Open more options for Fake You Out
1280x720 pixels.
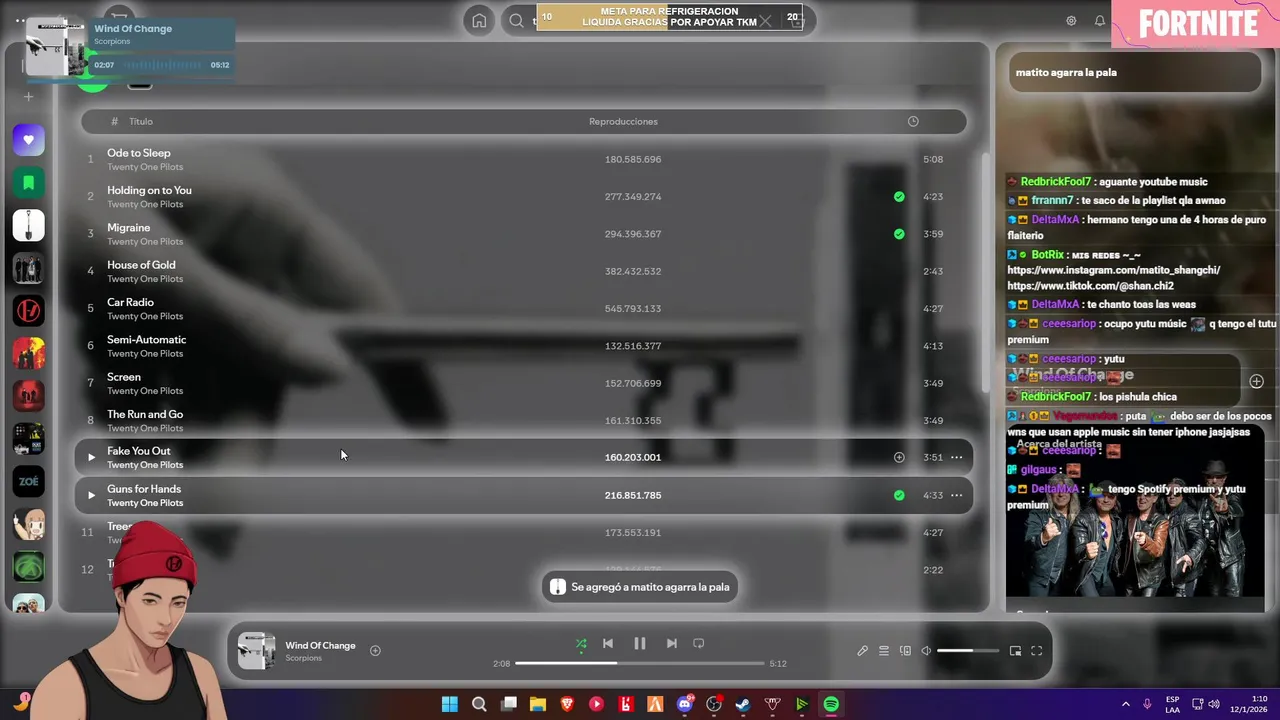point(956,457)
